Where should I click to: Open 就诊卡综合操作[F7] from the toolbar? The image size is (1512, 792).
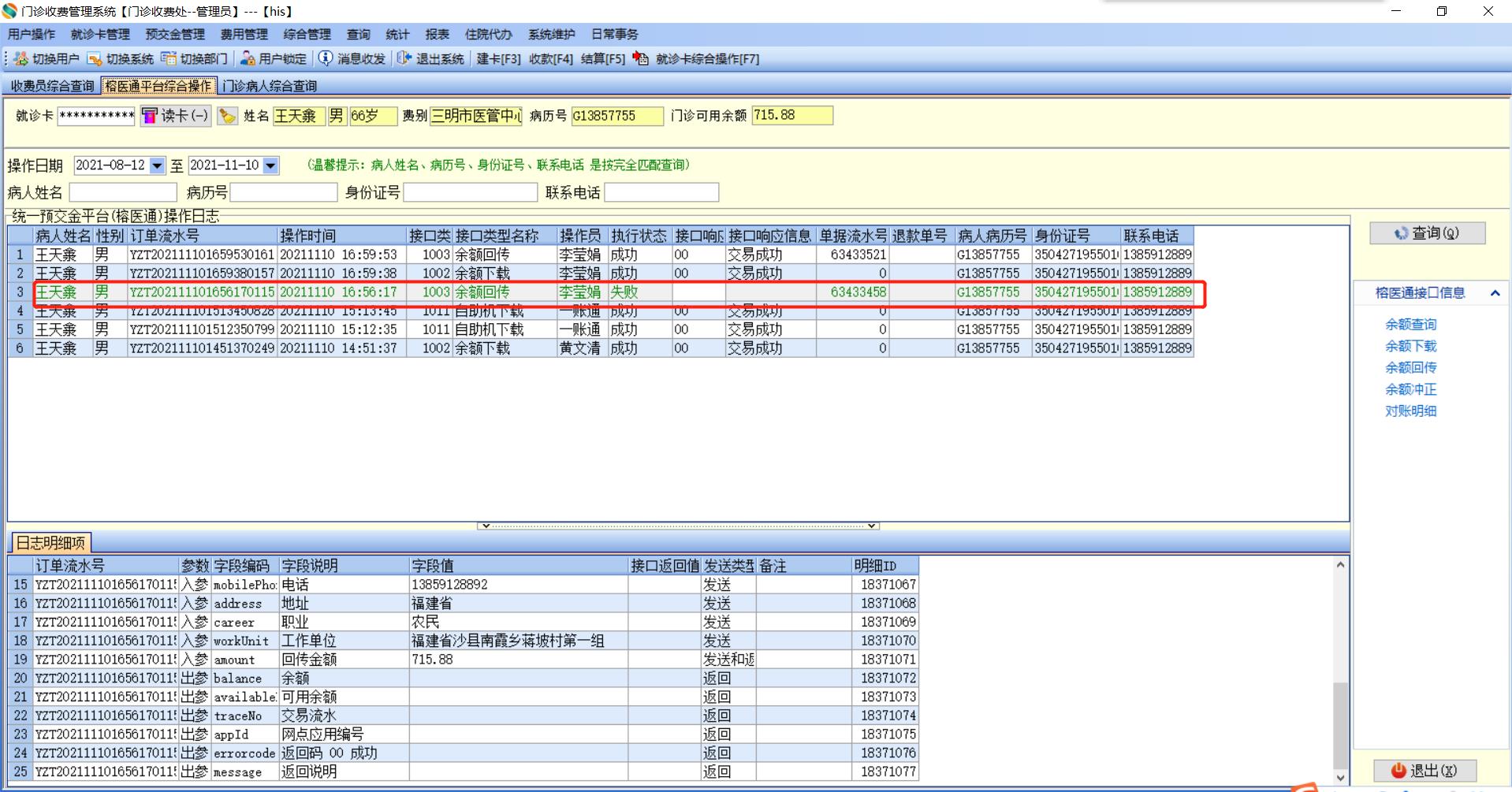[697, 59]
